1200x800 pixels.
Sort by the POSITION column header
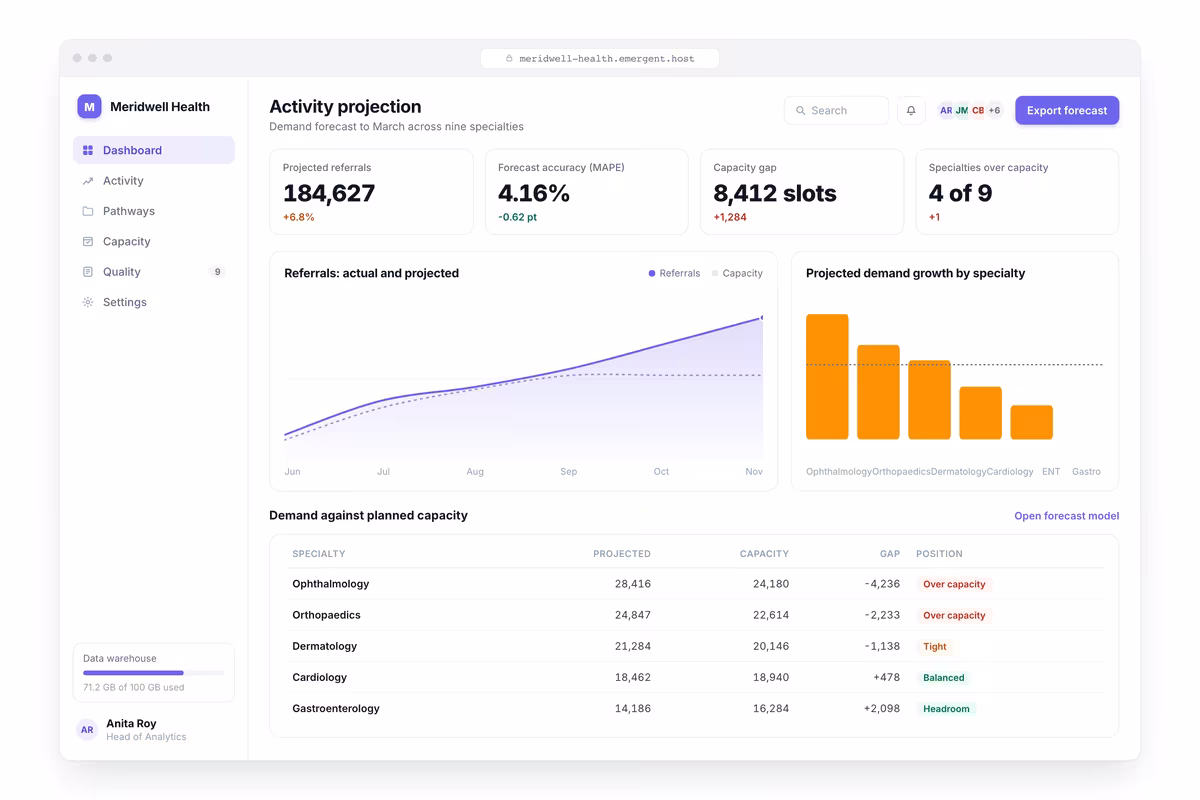click(x=939, y=554)
